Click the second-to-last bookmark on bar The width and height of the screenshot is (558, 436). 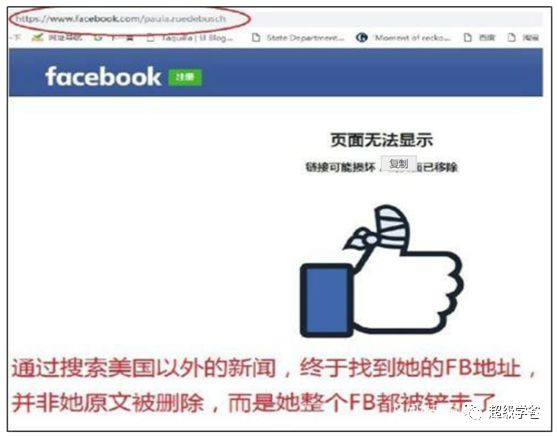[479, 37]
